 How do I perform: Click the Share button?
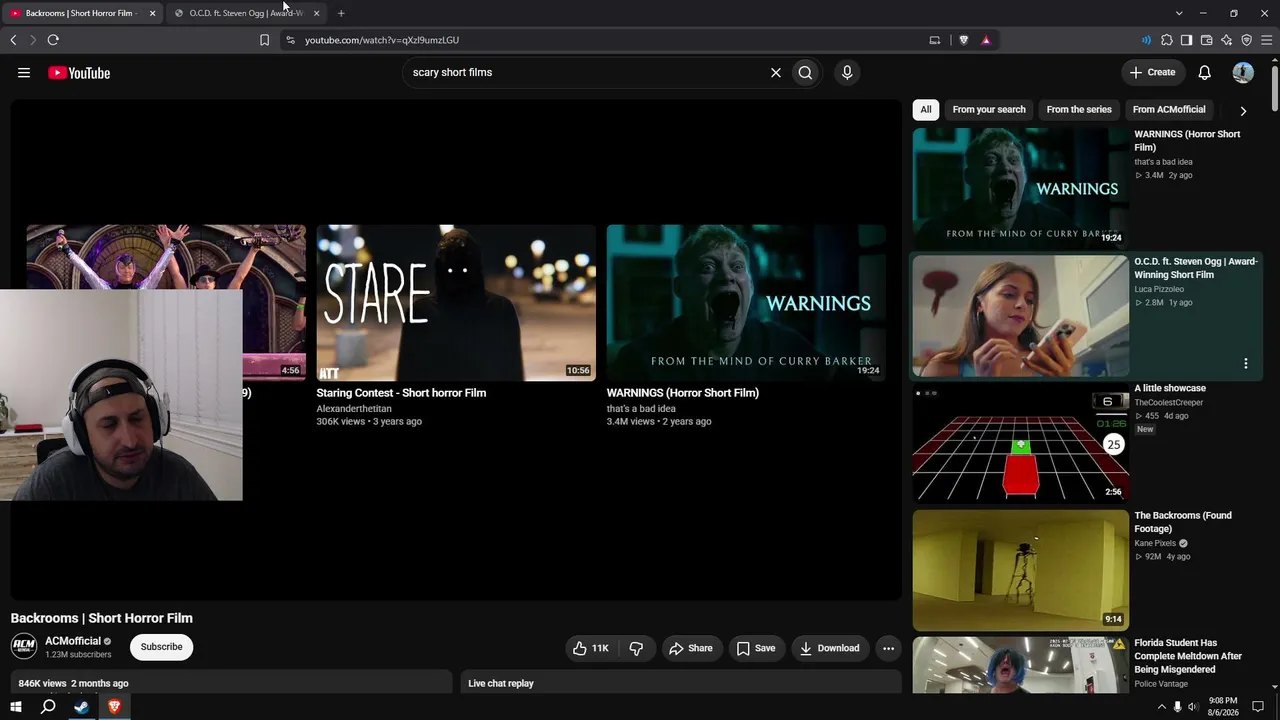(691, 648)
